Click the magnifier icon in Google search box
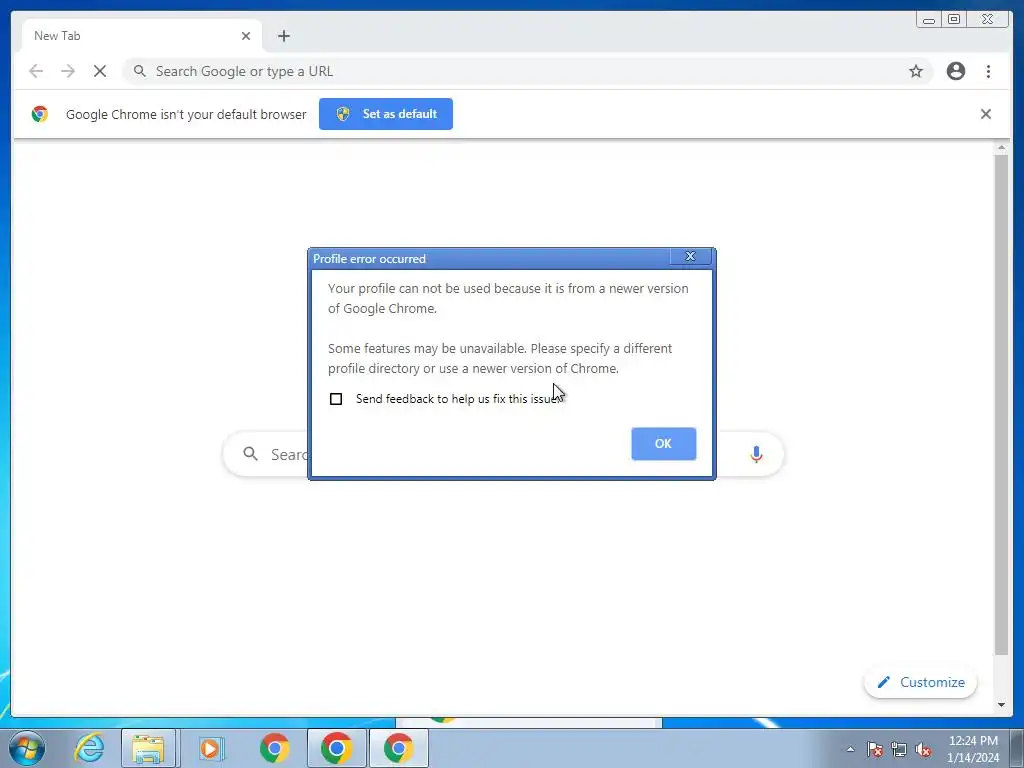This screenshot has height=768, width=1024. click(251, 453)
